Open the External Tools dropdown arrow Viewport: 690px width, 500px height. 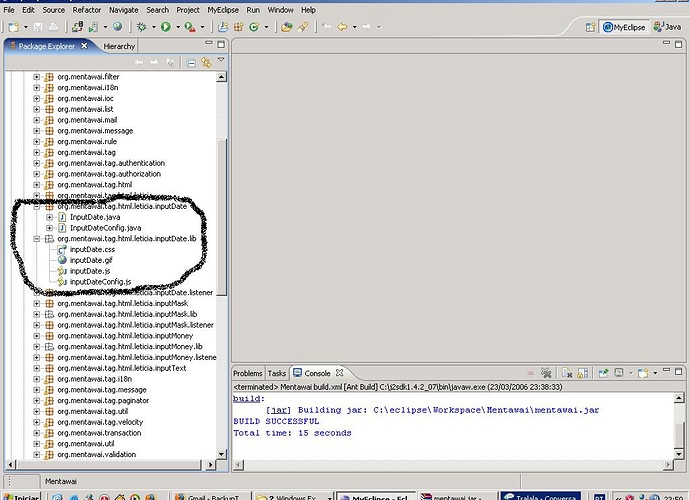pyautogui.click(x=202, y=27)
